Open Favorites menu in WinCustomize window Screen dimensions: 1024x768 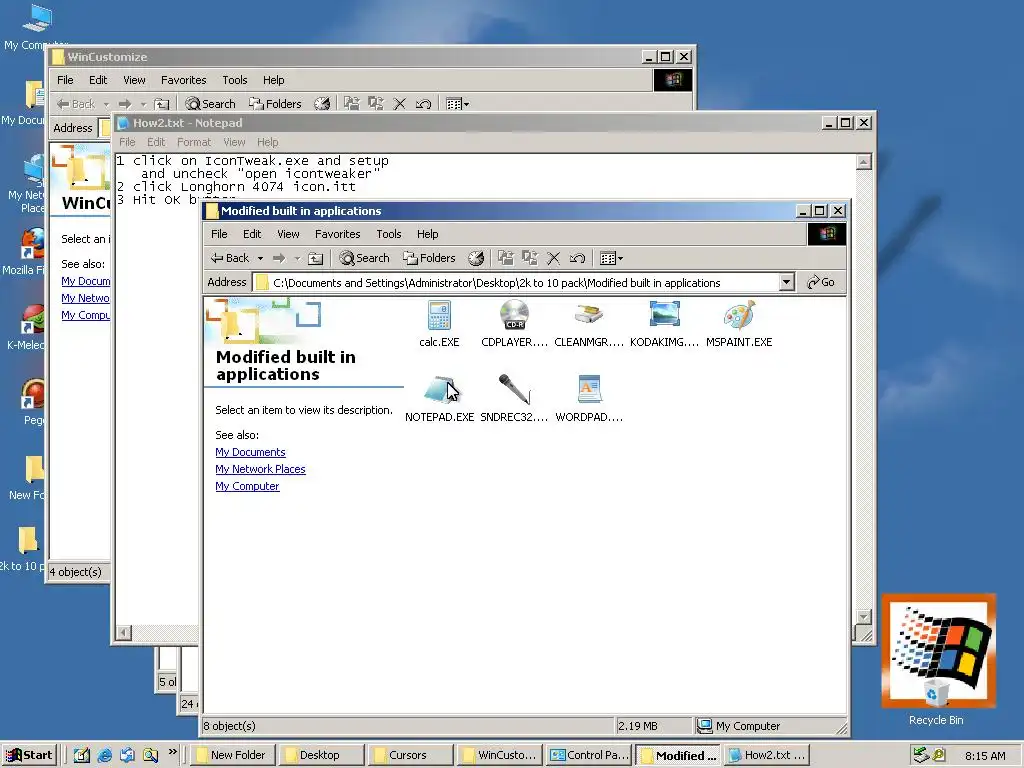coord(184,80)
